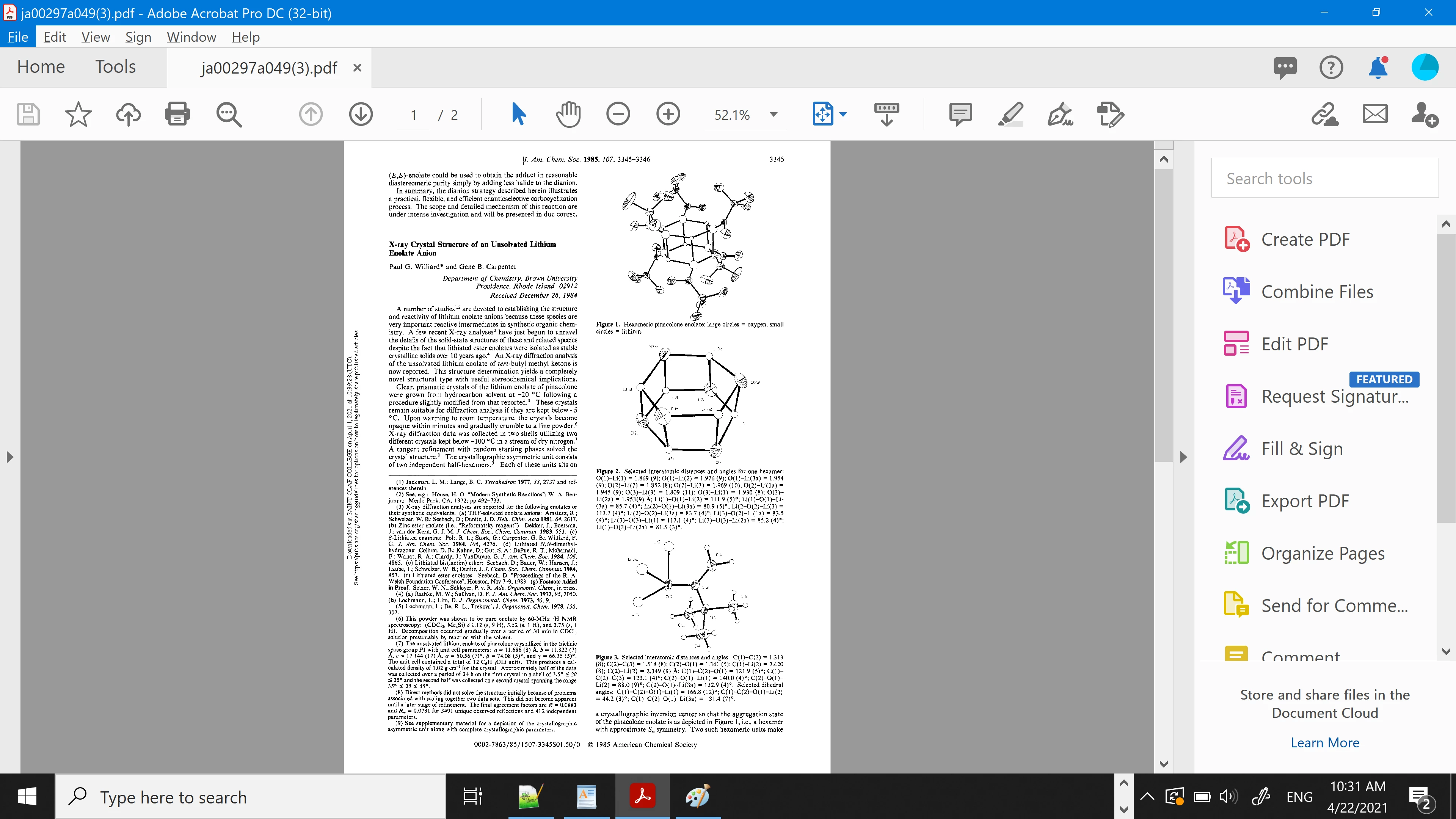This screenshot has width=1456, height=819.
Task: Open the Export PDF tool
Action: pyautogui.click(x=1304, y=501)
